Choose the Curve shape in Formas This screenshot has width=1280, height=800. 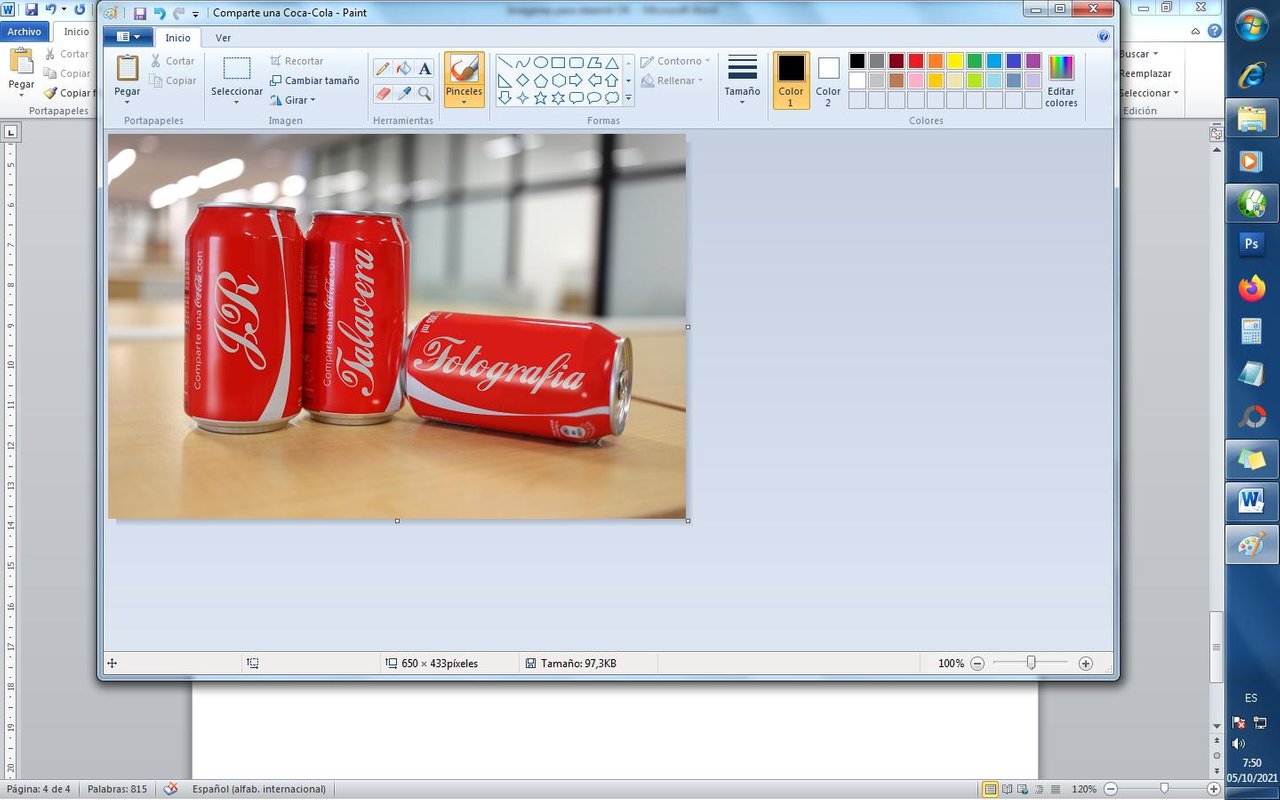pos(523,63)
